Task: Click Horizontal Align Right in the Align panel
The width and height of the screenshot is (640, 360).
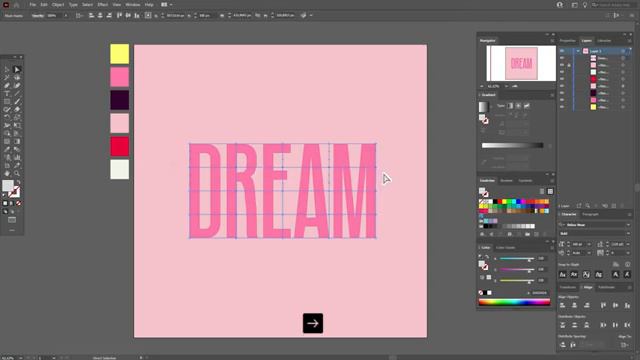Action: tap(587, 305)
